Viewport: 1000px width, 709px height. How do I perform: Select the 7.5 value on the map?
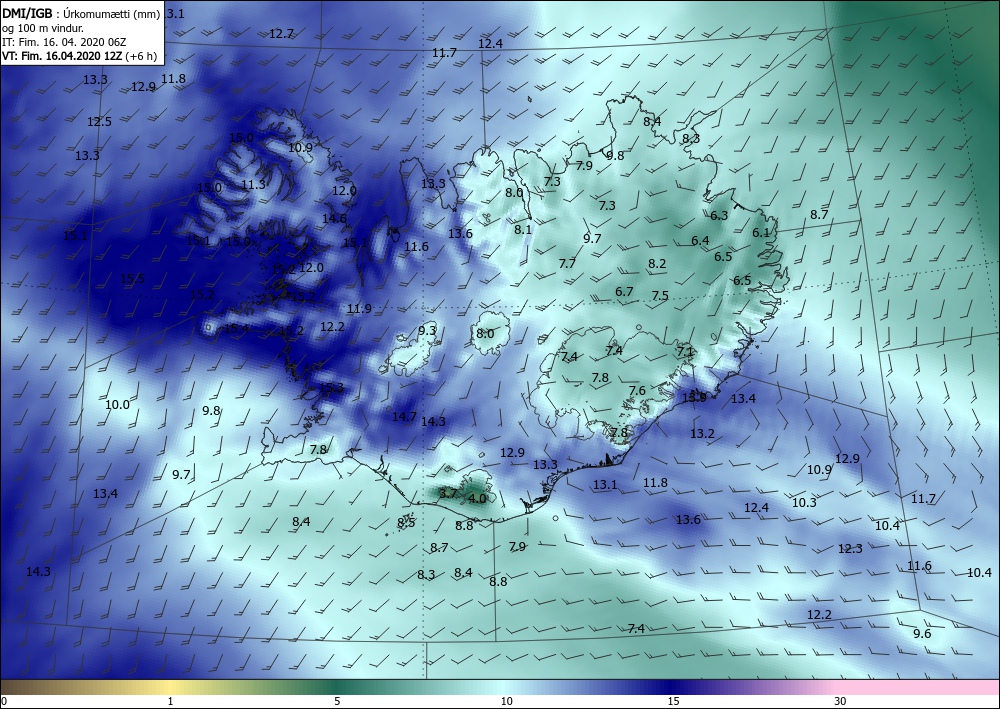[x=660, y=295]
